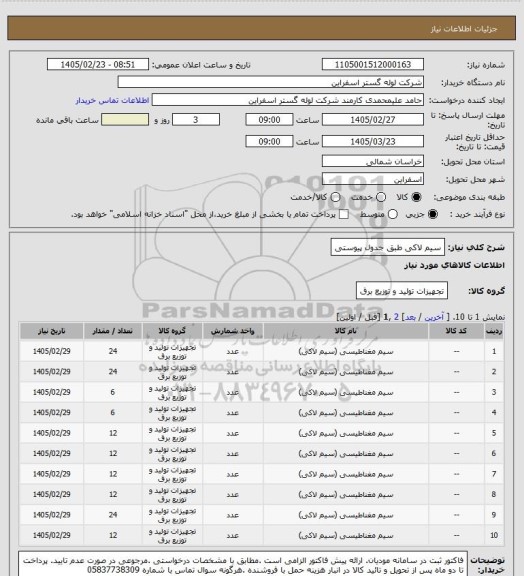The image size is (524, 576).
Task: Select the کالا radio button
Action: pos(416,197)
